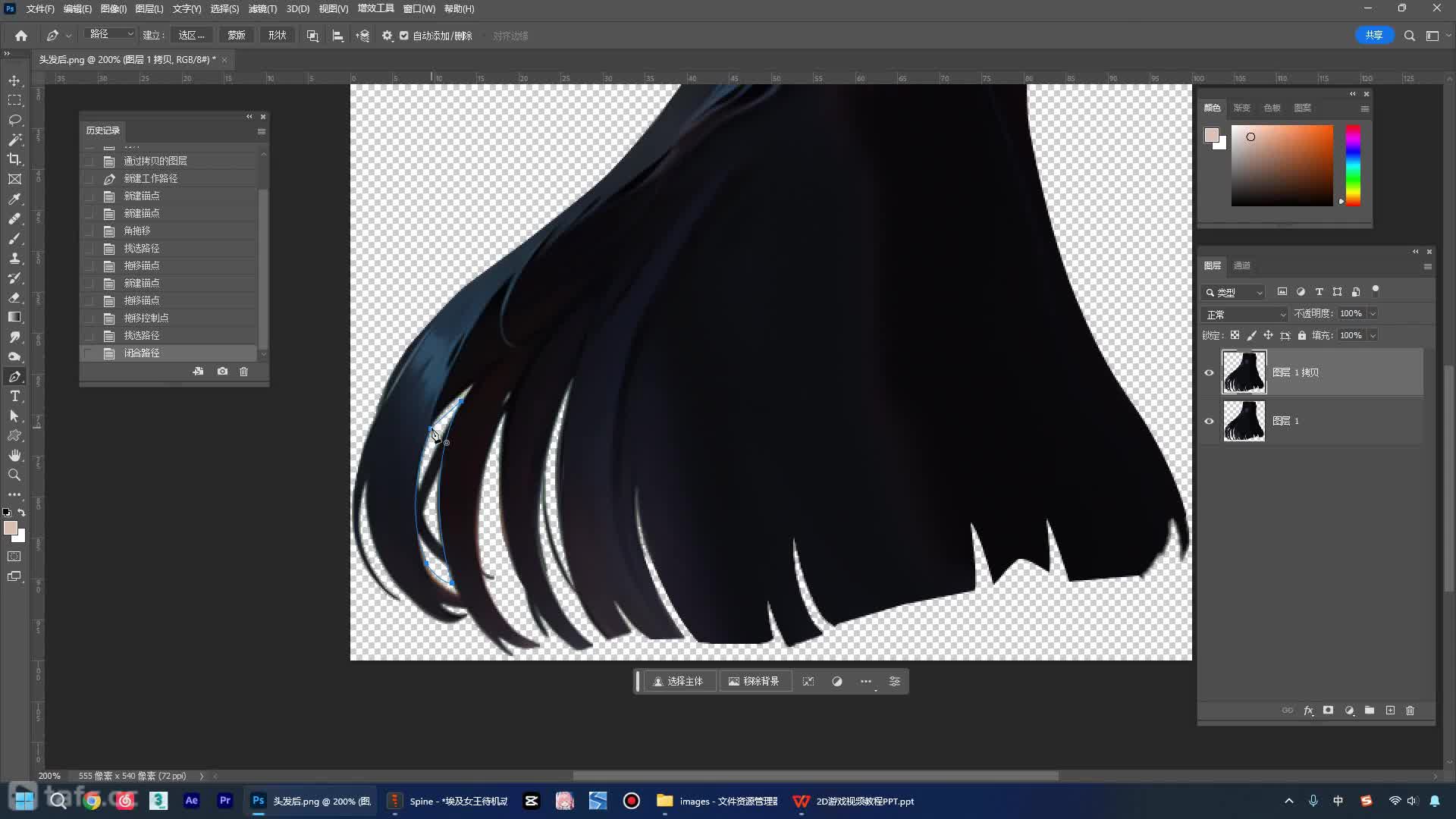Pick a color in the Color panel field

tap(1282, 165)
